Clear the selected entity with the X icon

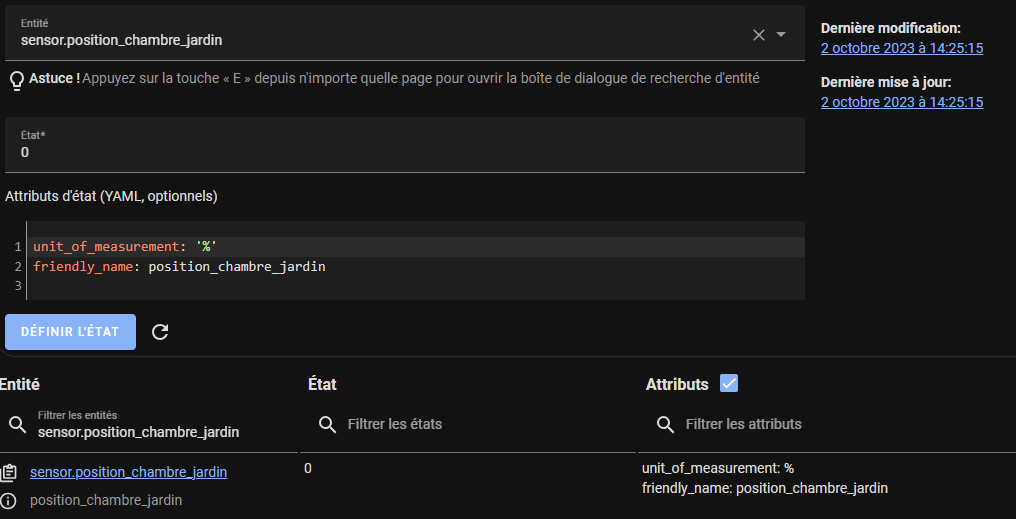(759, 35)
